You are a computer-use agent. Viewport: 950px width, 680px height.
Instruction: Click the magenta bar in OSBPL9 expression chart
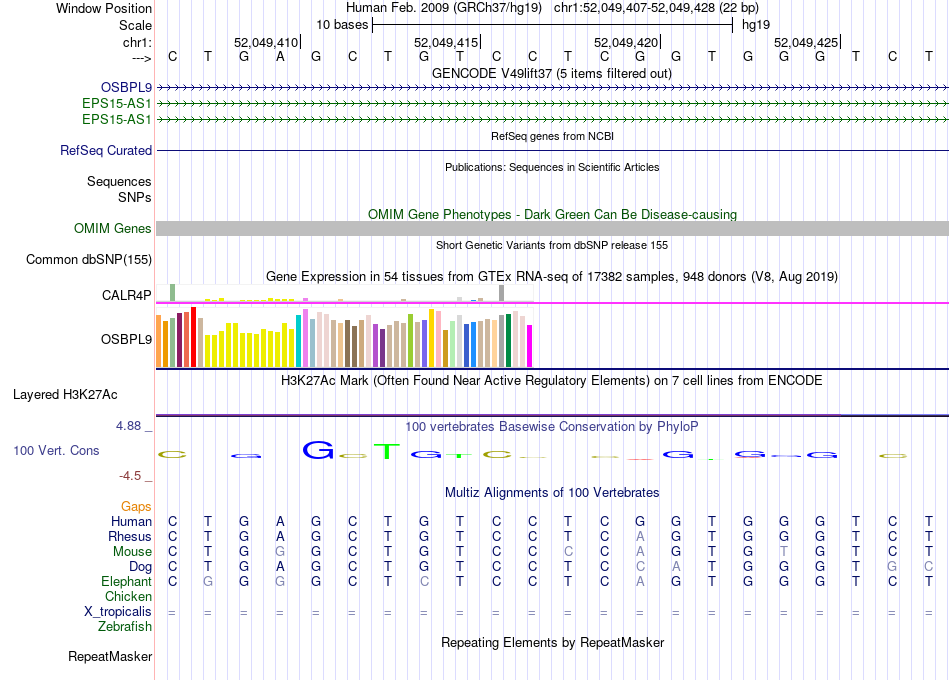pos(529,346)
